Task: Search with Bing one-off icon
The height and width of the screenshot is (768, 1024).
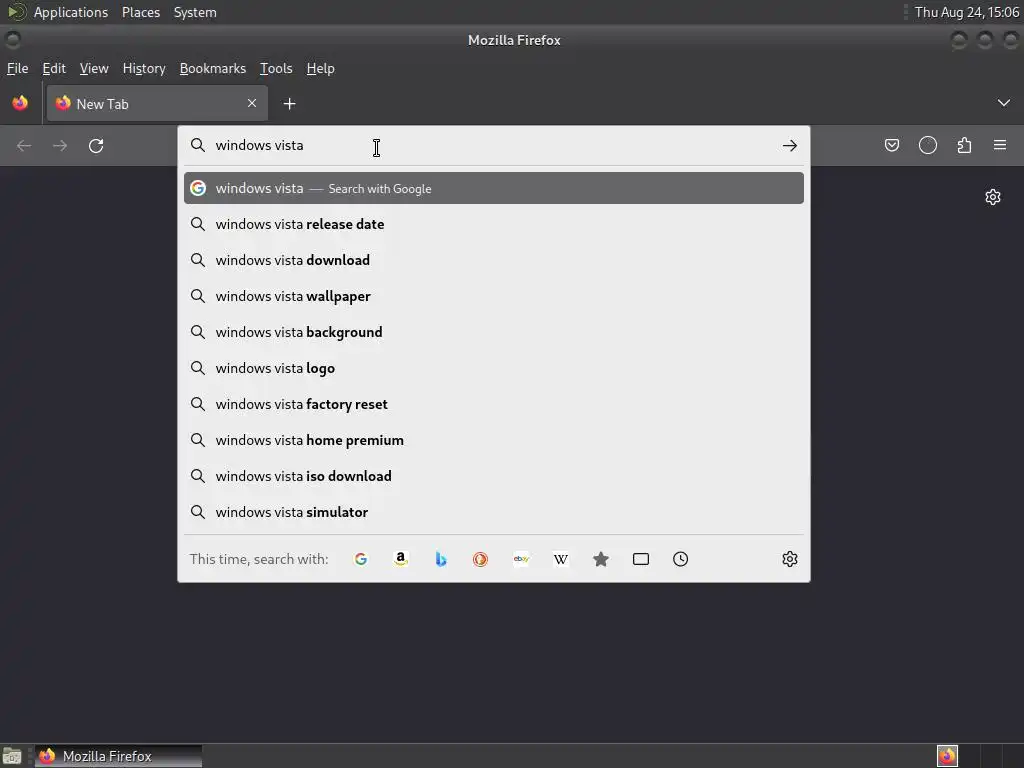Action: (441, 559)
